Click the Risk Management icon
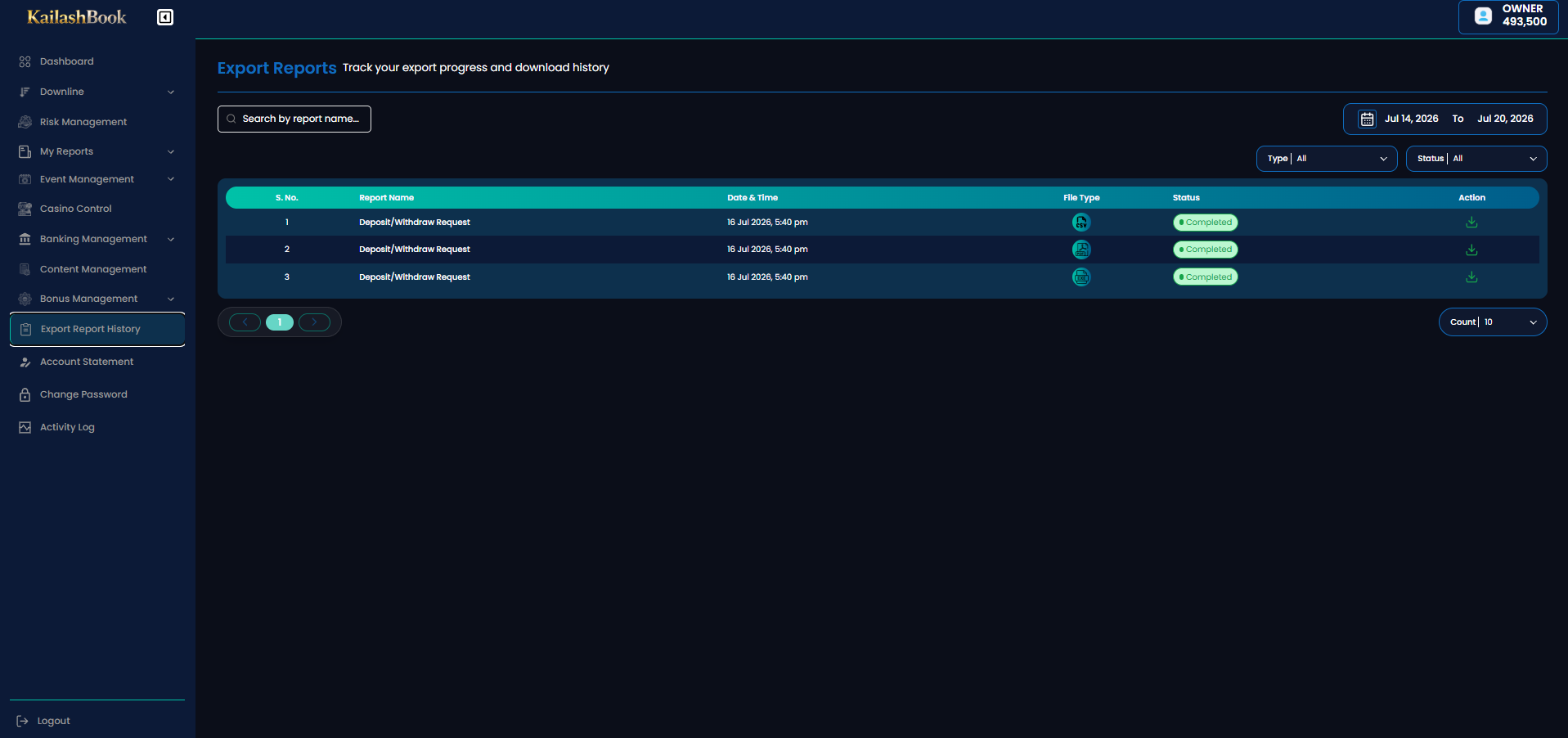Viewport: 1568px width, 738px height. tap(25, 122)
